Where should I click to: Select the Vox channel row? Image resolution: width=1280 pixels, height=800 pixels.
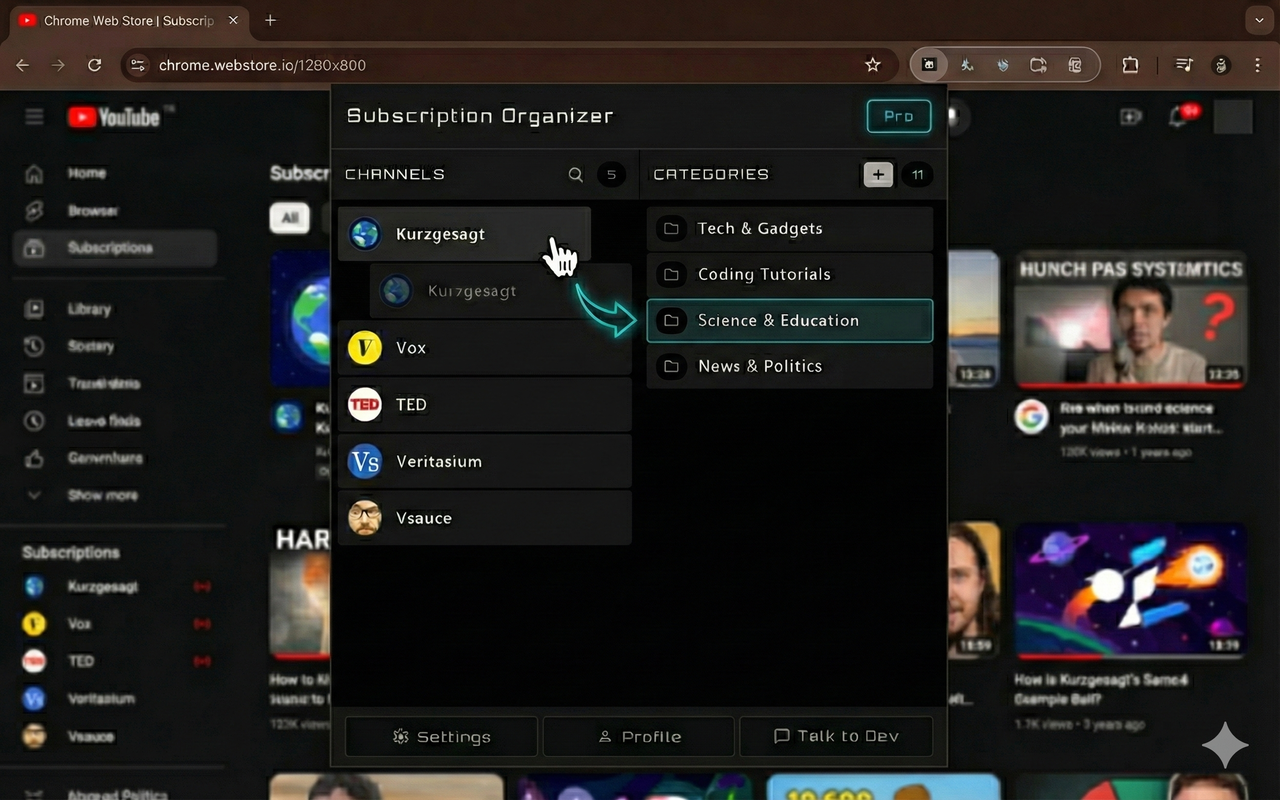click(x=485, y=348)
